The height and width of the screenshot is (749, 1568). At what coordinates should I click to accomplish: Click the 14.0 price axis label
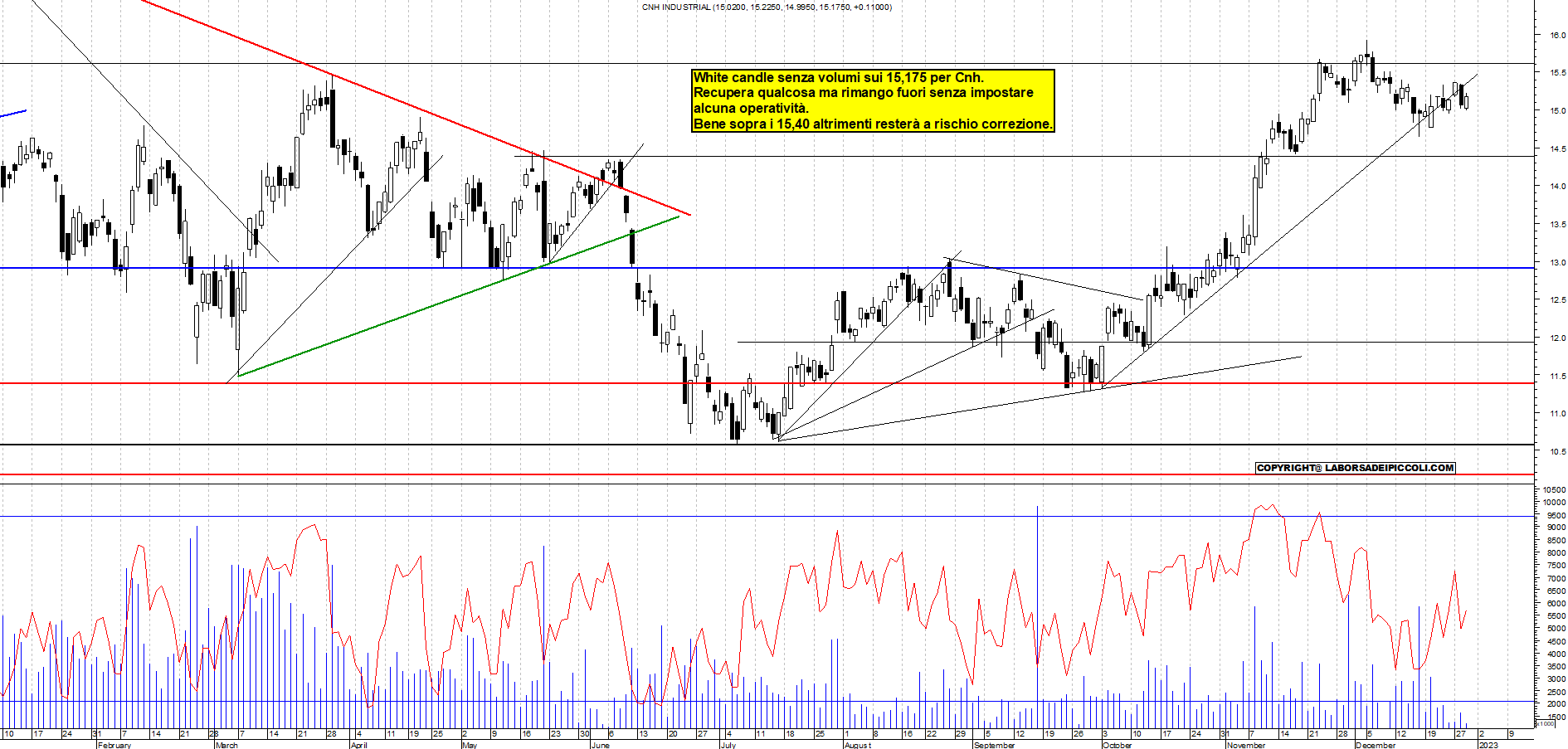point(1557,187)
